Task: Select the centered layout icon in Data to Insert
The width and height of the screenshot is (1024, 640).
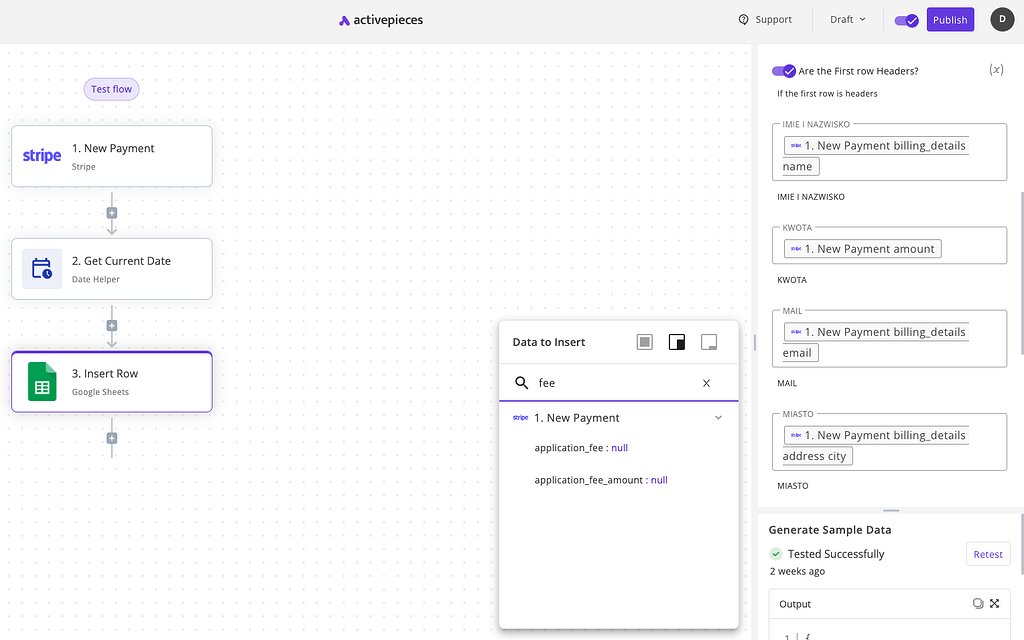Action: (644, 341)
